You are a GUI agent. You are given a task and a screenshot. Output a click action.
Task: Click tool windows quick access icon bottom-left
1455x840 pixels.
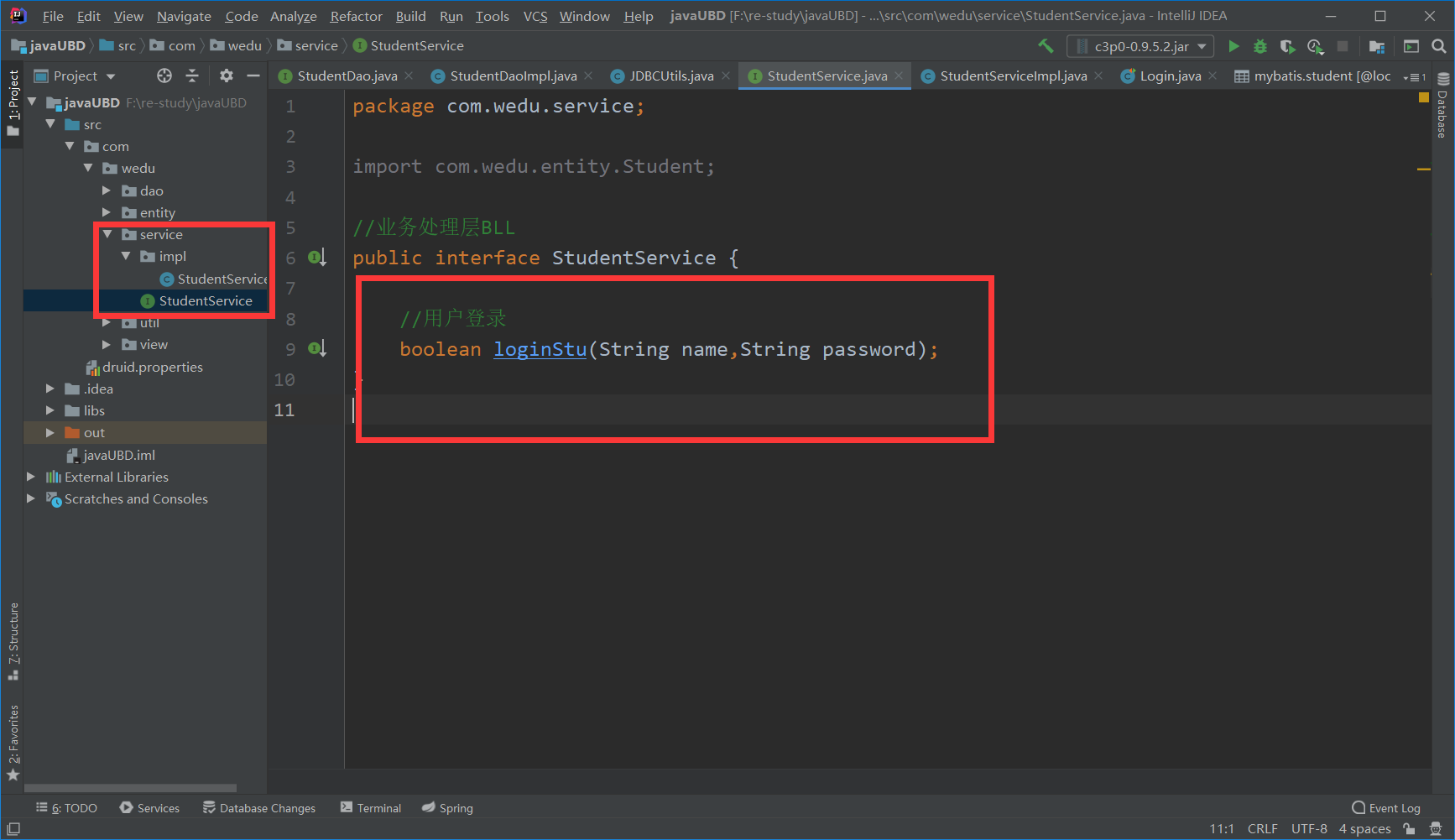13,829
